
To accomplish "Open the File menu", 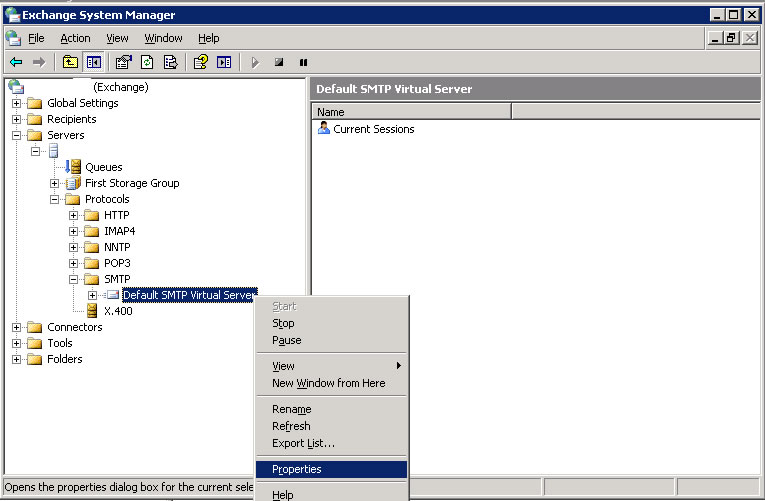I will (36, 38).
